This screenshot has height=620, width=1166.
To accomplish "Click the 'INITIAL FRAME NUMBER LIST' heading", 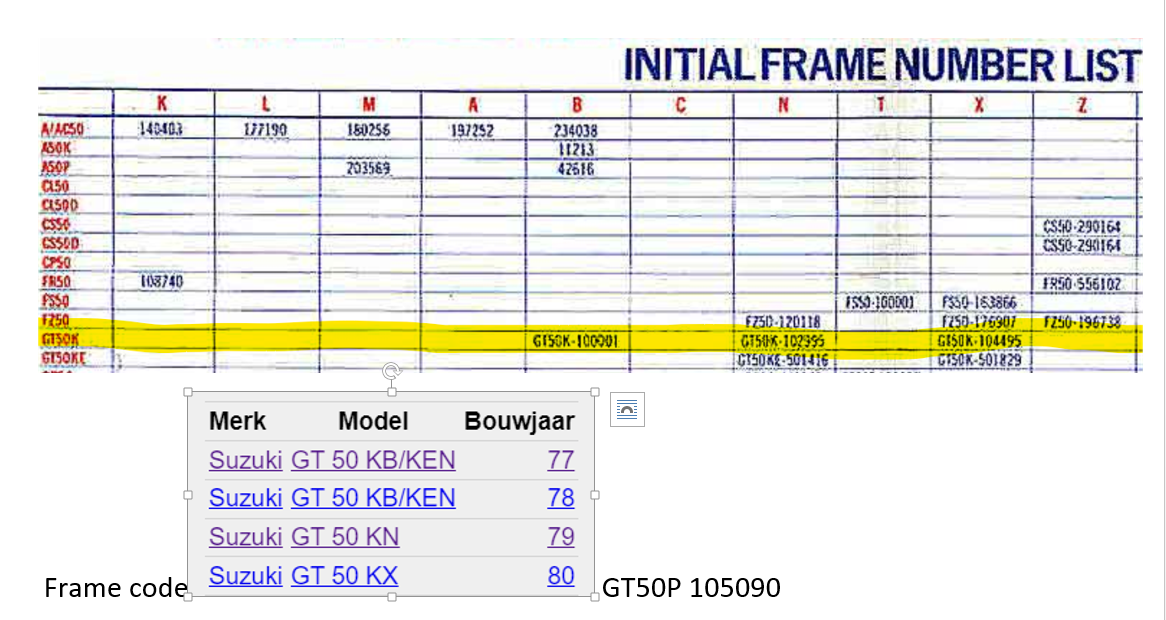I will coord(881,65).
